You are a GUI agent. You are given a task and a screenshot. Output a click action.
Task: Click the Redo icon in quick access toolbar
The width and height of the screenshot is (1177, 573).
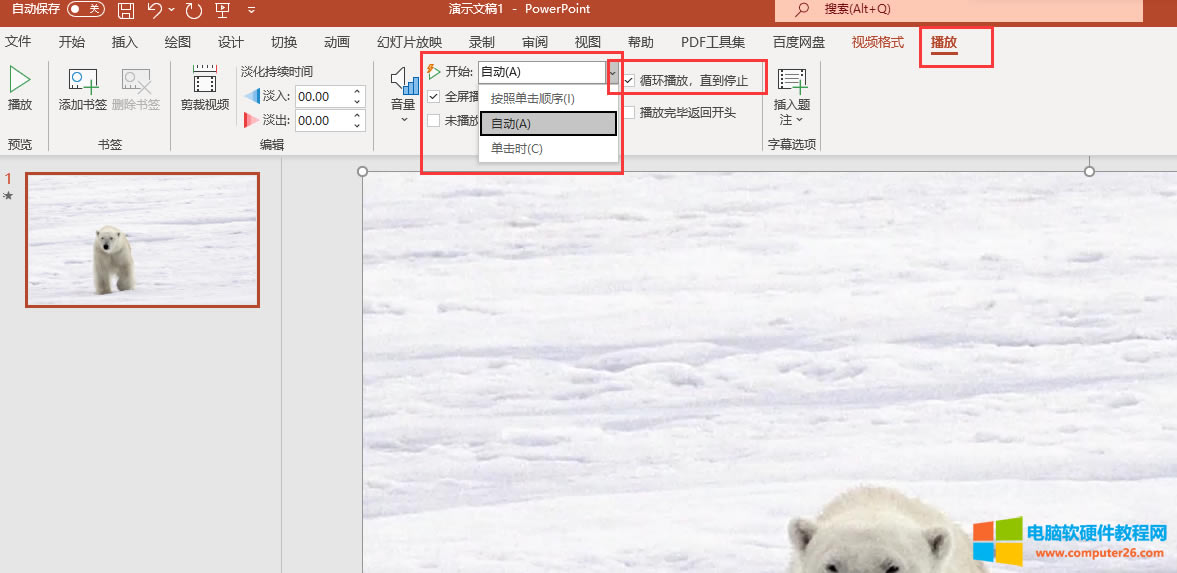[x=193, y=10]
